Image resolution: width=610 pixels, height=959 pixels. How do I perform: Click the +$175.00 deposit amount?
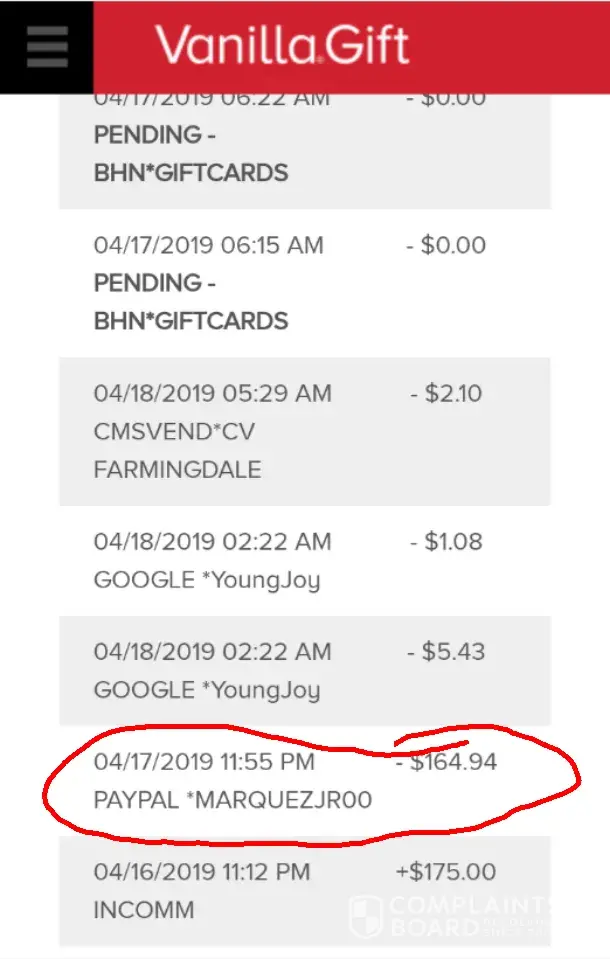click(x=445, y=872)
